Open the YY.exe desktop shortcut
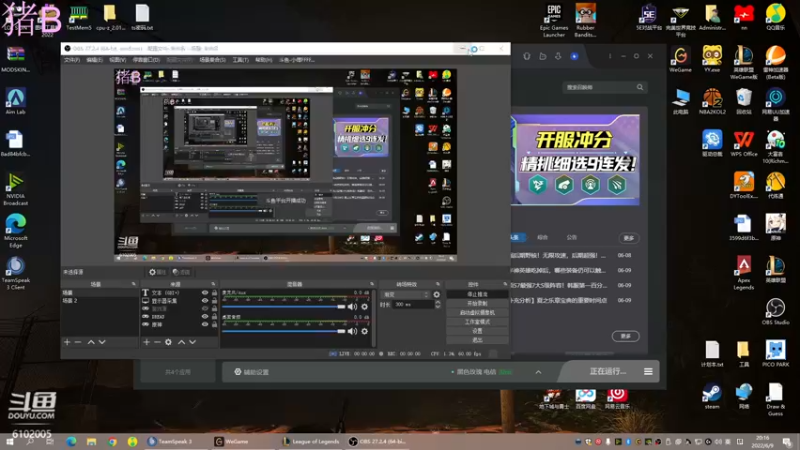Viewport: 800px width, 450px height. pos(712,59)
